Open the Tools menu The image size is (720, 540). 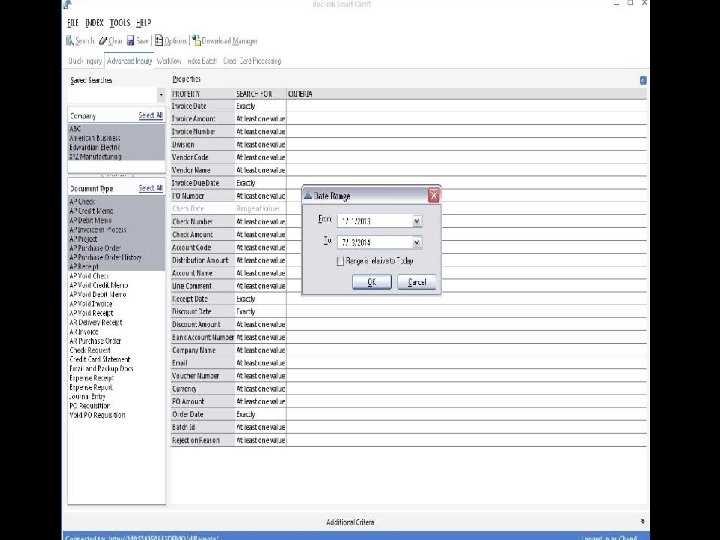coord(120,22)
